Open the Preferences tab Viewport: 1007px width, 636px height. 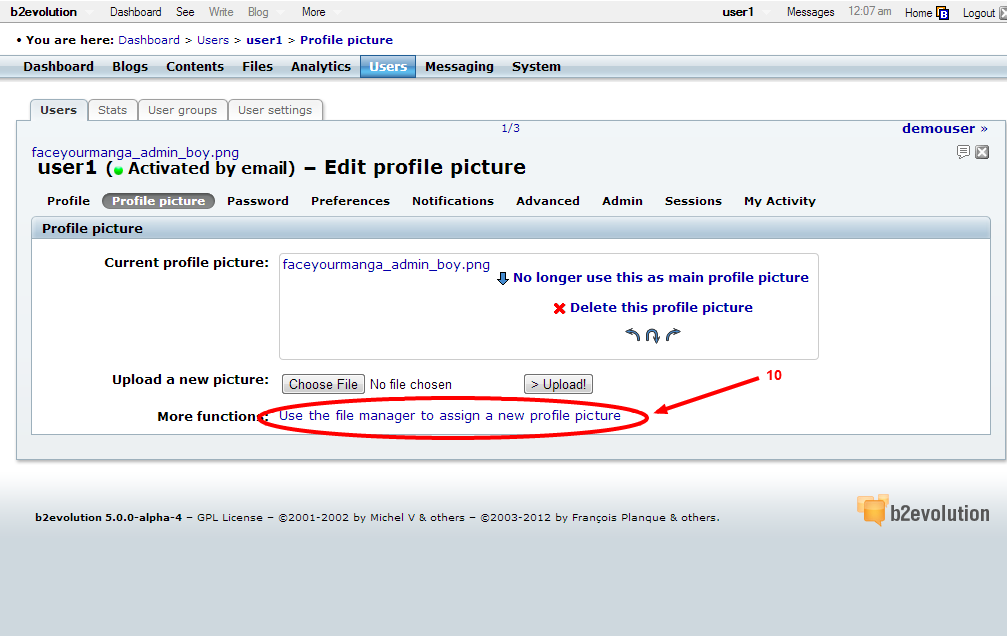point(350,201)
